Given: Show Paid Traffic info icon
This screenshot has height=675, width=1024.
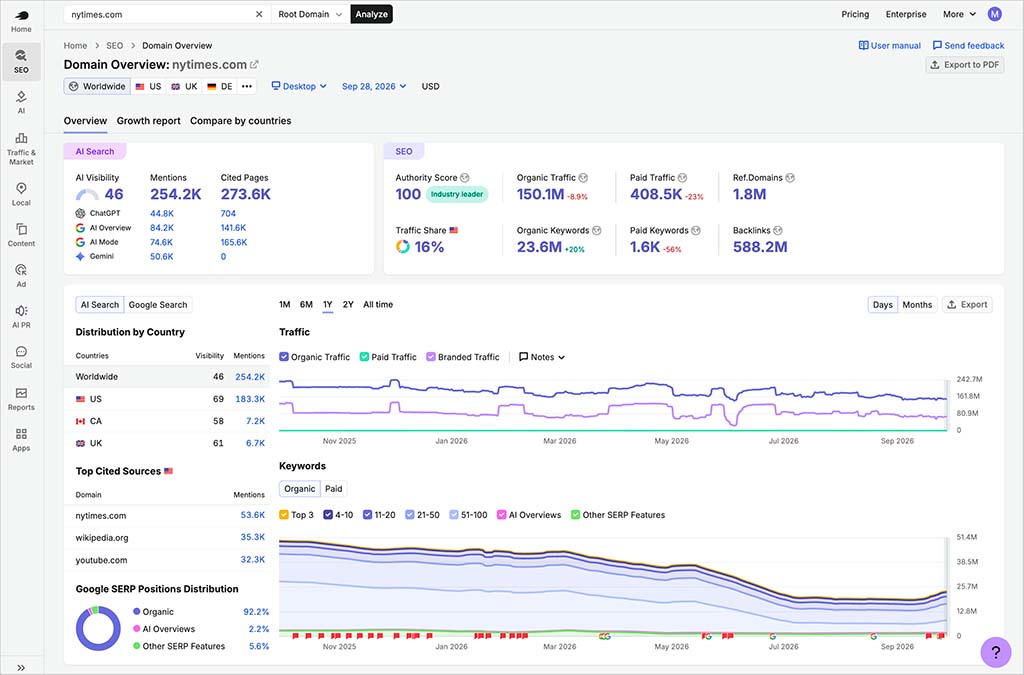Looking at the screenshot, I should 682,178.
